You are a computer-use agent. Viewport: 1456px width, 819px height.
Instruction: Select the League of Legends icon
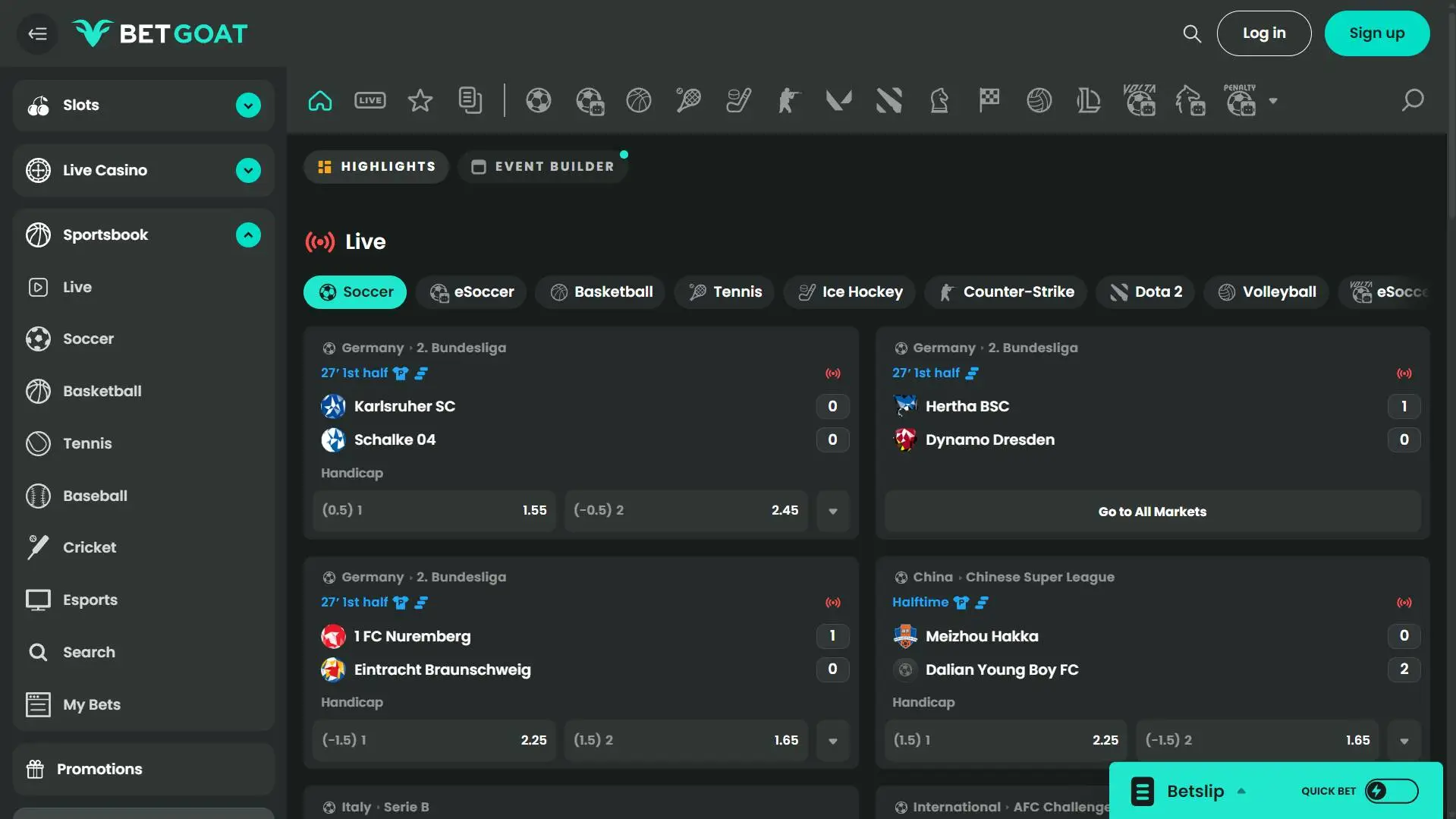(x=1089, y=100)
